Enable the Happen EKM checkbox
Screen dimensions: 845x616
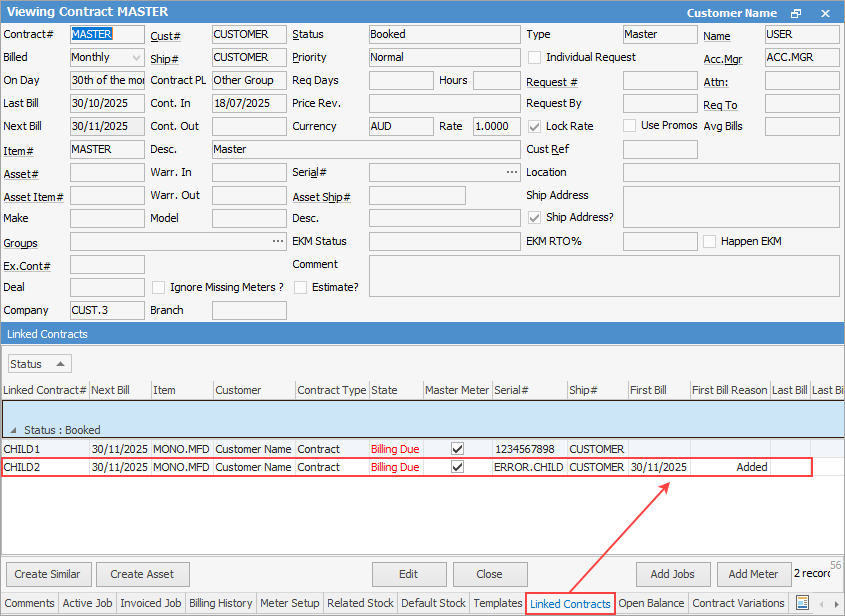710,242
